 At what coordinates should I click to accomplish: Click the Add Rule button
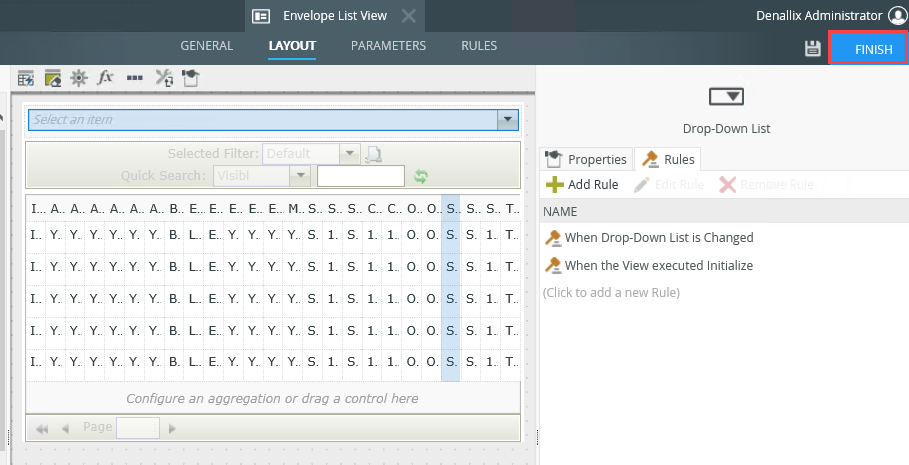582,185
